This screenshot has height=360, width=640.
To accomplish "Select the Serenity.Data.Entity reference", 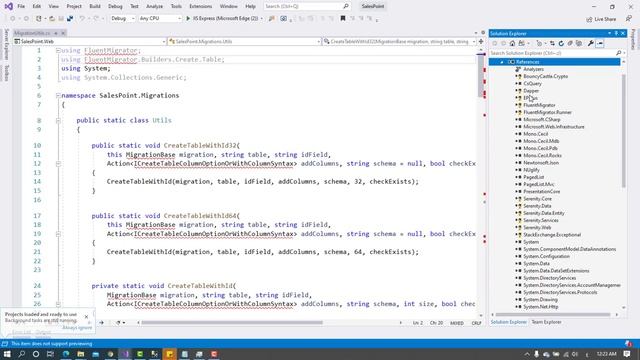I will tap(544, 213).
